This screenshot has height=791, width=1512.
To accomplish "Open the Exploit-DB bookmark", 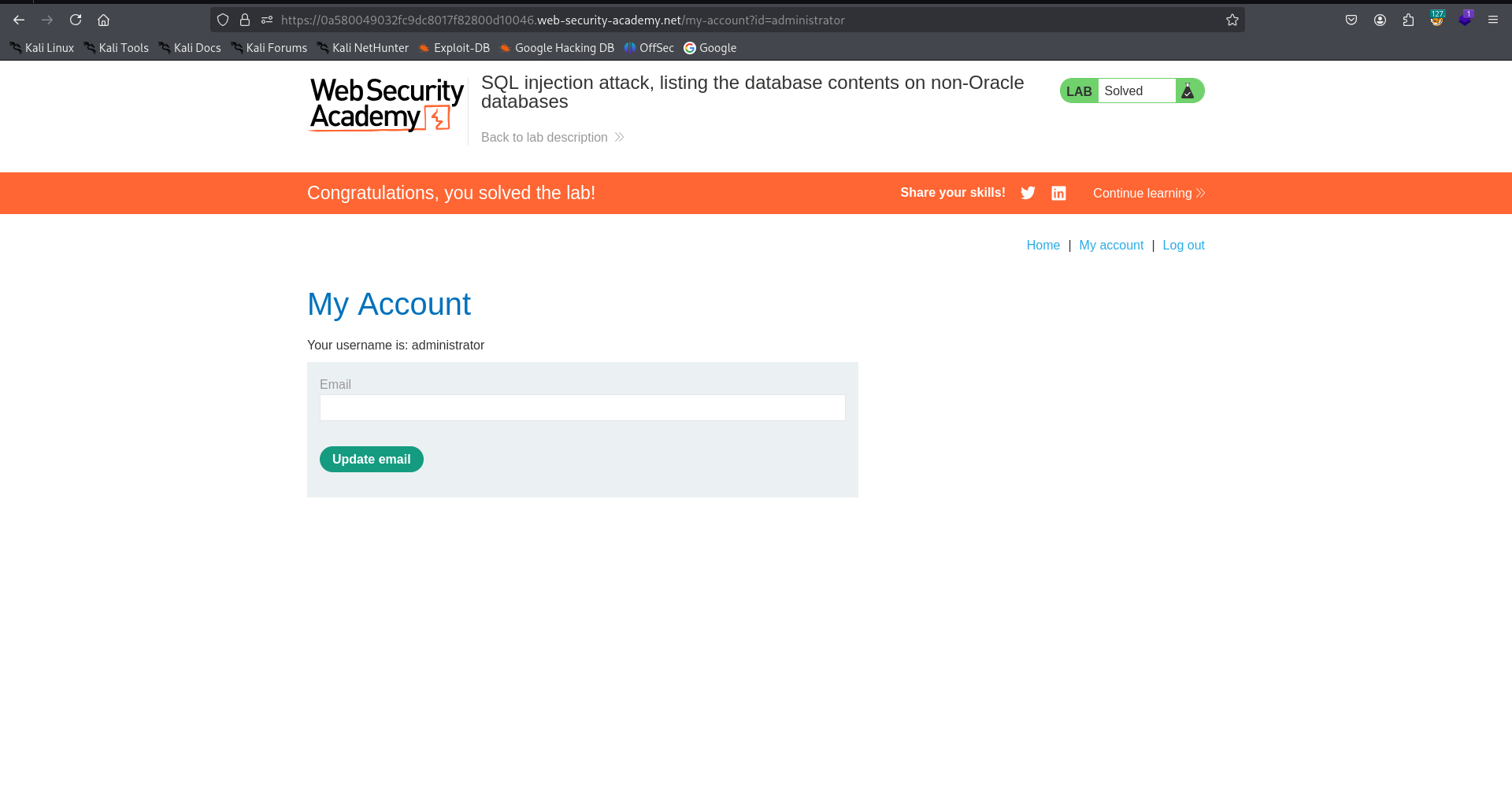I will 454,48.
